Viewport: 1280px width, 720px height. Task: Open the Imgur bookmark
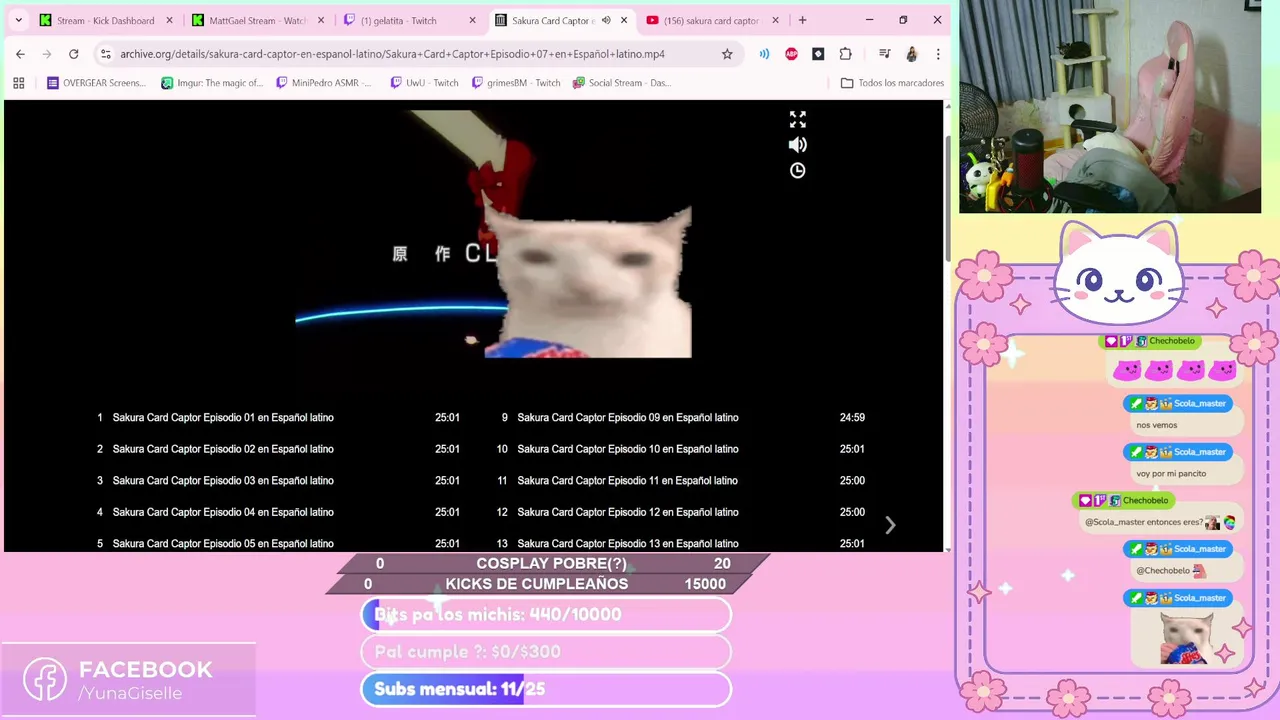213,83
